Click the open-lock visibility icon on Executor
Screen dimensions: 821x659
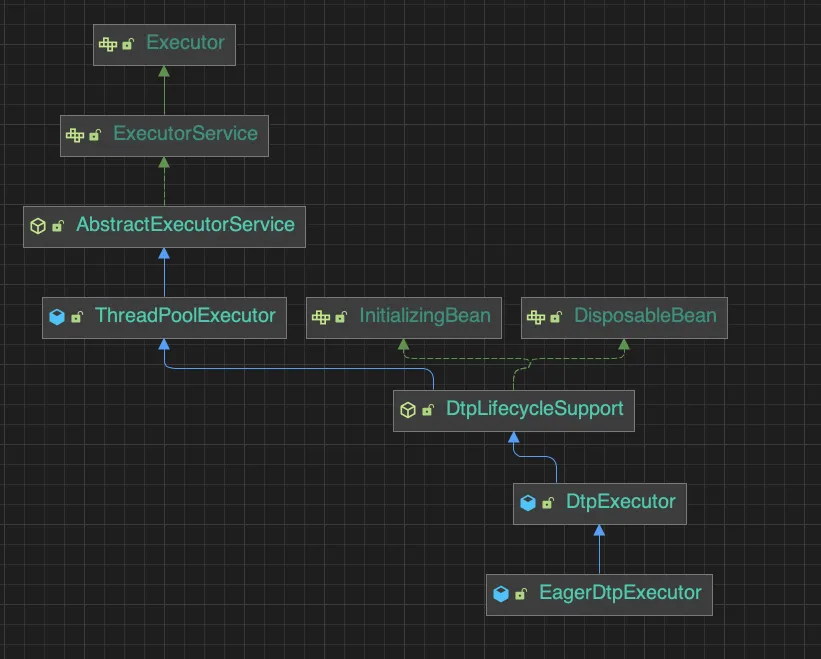(x=128, y=44)
